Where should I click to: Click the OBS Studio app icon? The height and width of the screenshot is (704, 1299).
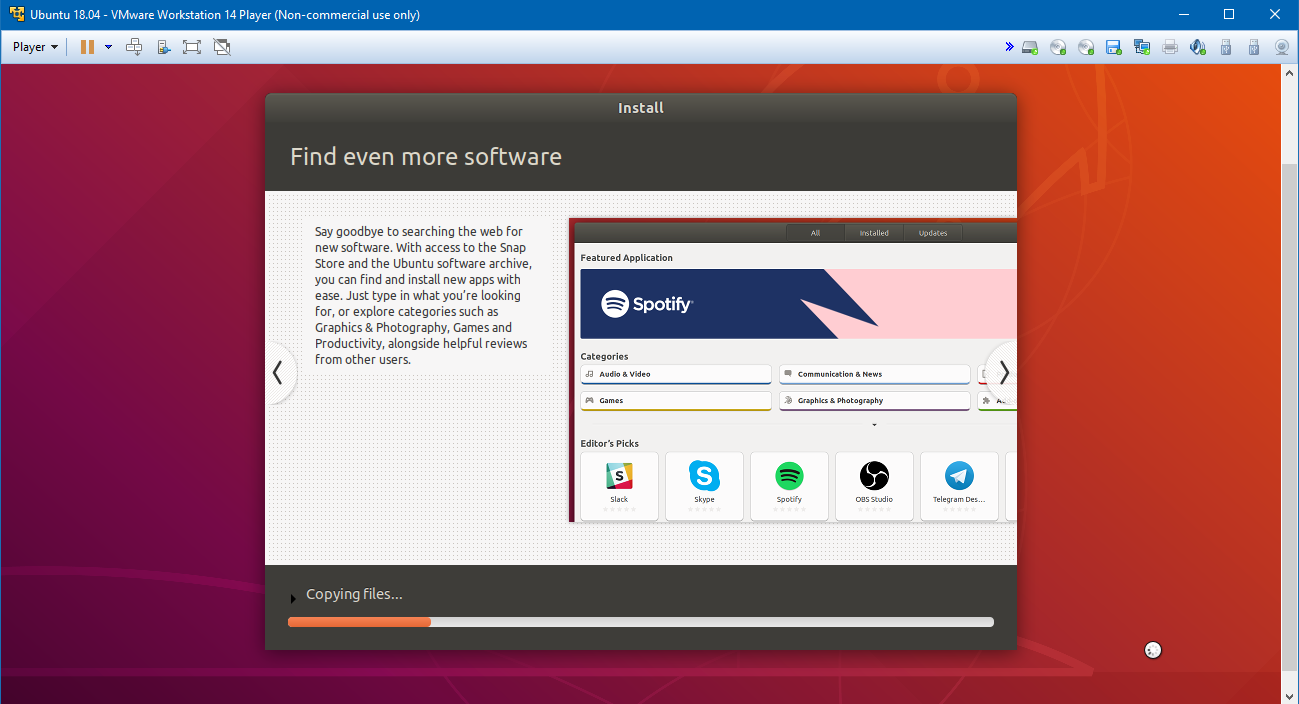(874, 476)
